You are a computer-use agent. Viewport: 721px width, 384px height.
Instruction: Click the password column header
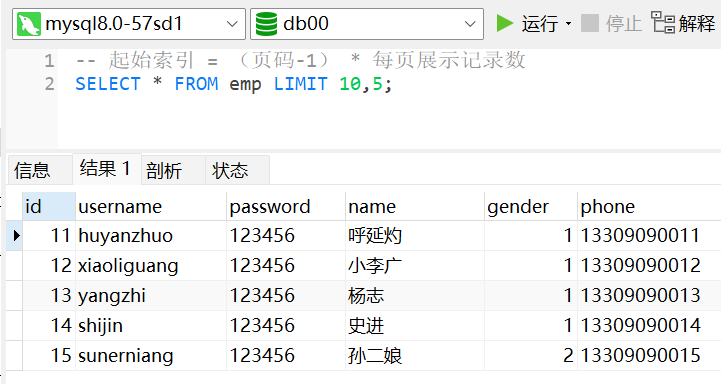(x=286, y=206)
